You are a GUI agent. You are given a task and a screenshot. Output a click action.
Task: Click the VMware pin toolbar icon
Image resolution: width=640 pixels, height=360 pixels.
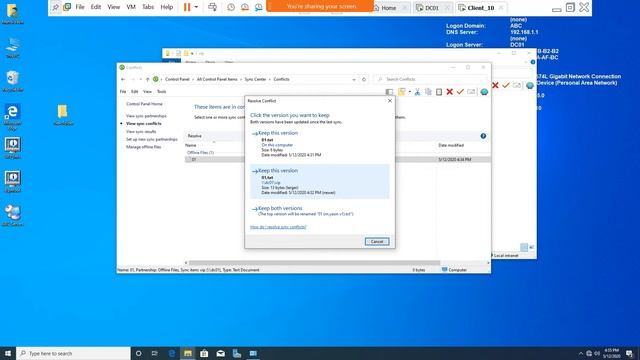click(x=56, y=7)
